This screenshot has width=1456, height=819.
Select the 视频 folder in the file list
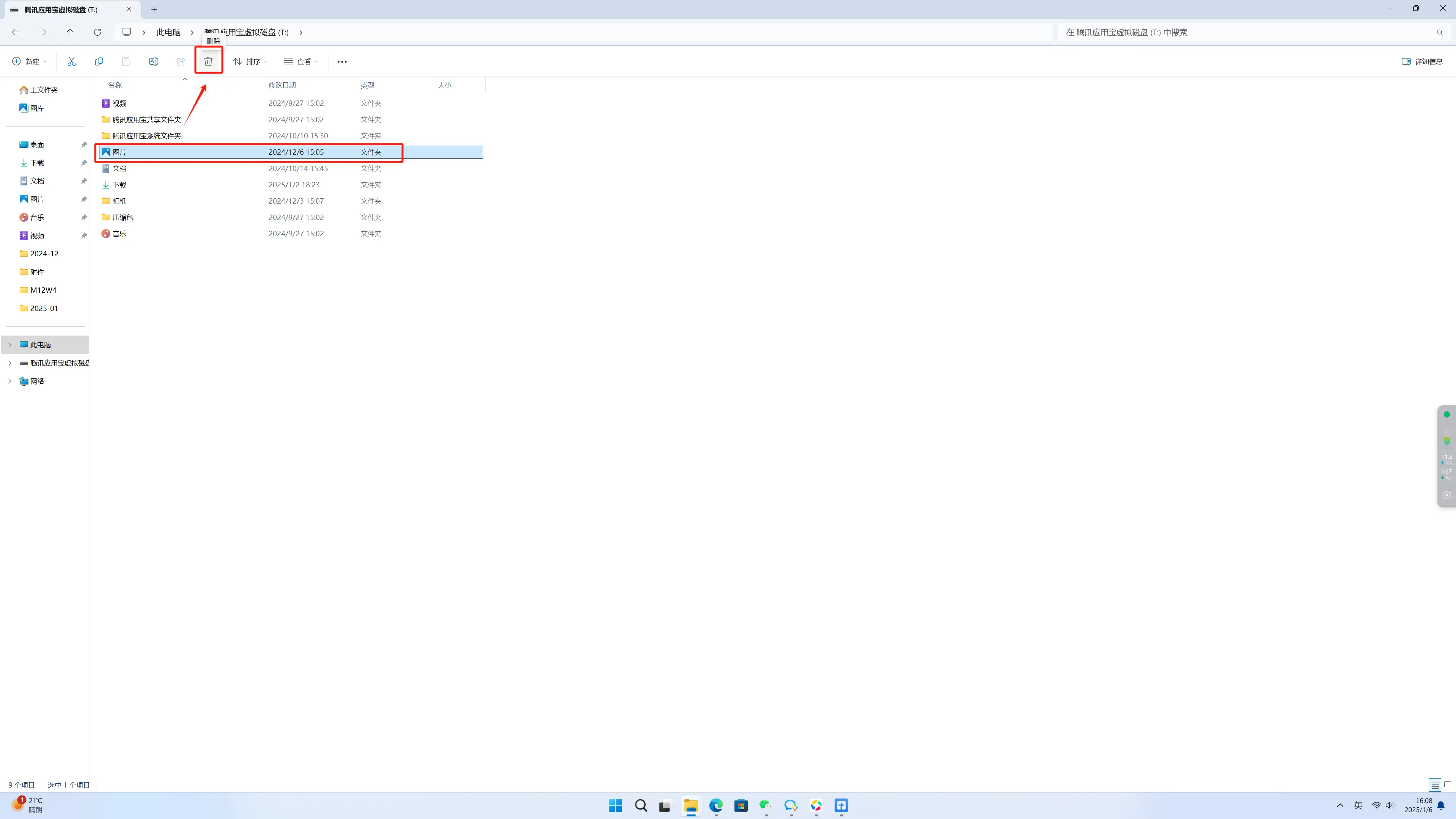pyautogui.click(x=291, y=104)
